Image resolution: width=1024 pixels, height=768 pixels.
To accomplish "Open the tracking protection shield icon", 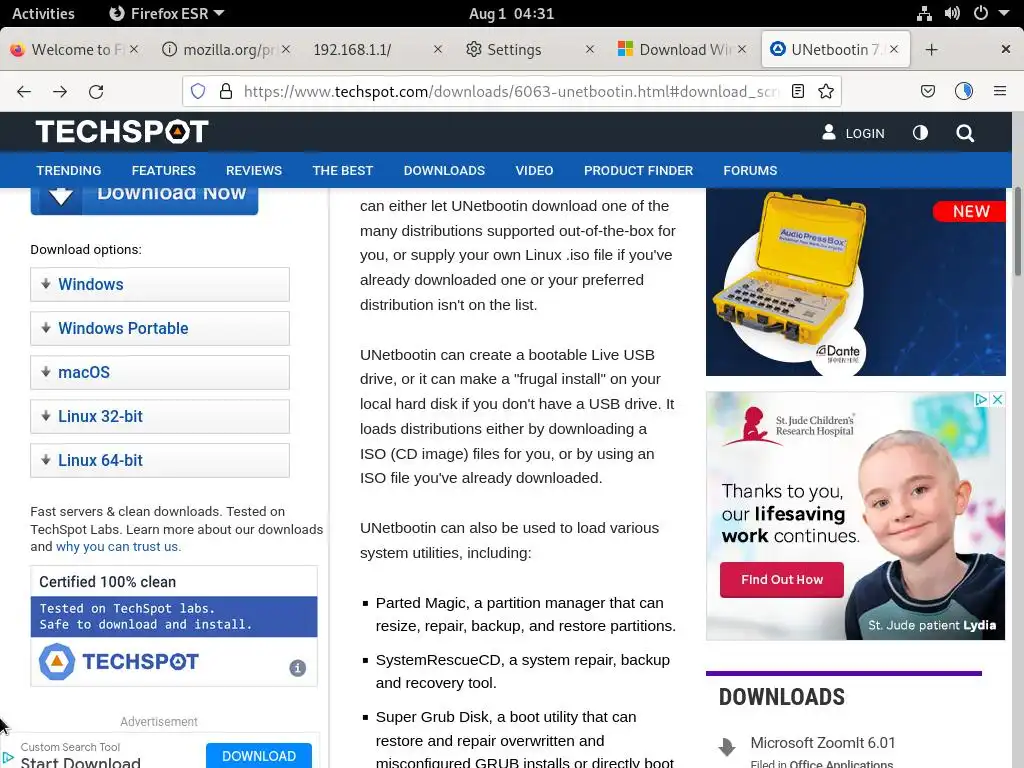I will [198, 91].
